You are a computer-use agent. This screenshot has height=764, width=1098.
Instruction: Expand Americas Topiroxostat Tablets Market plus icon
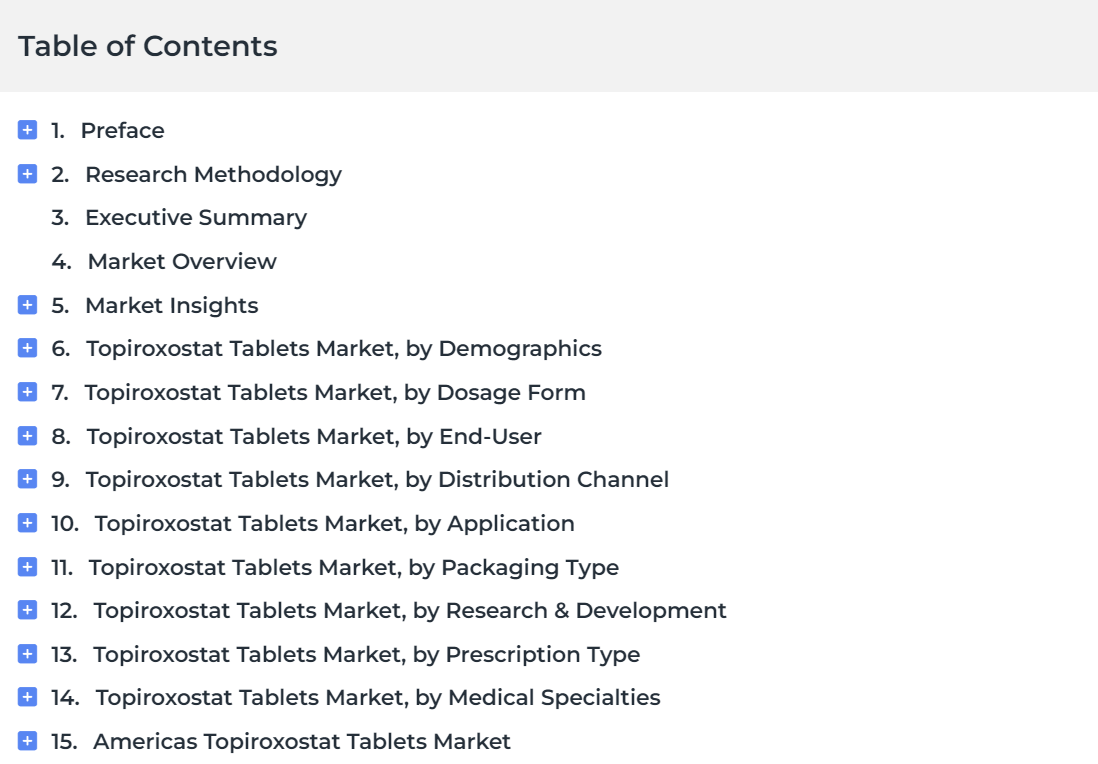click(27, 741)
